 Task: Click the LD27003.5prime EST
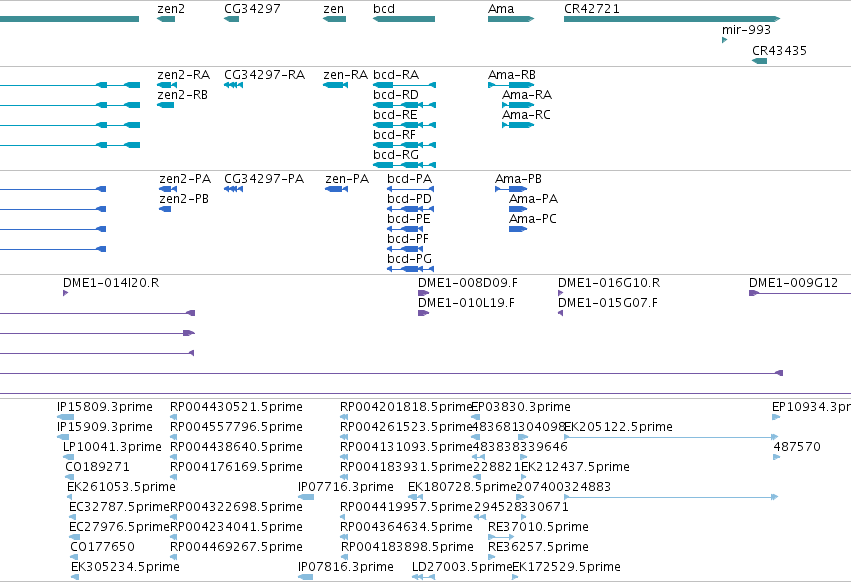(x=423, y=577)
